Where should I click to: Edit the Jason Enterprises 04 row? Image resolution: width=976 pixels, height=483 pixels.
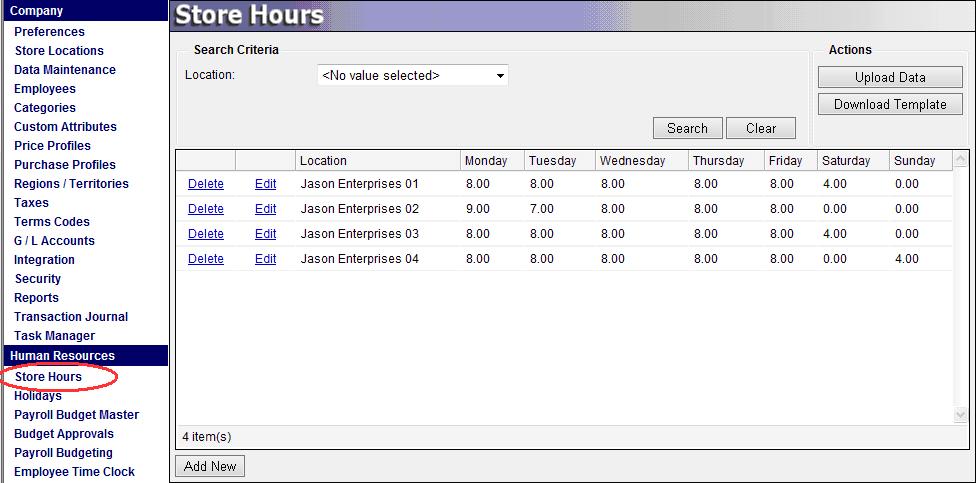click(265, 259)
